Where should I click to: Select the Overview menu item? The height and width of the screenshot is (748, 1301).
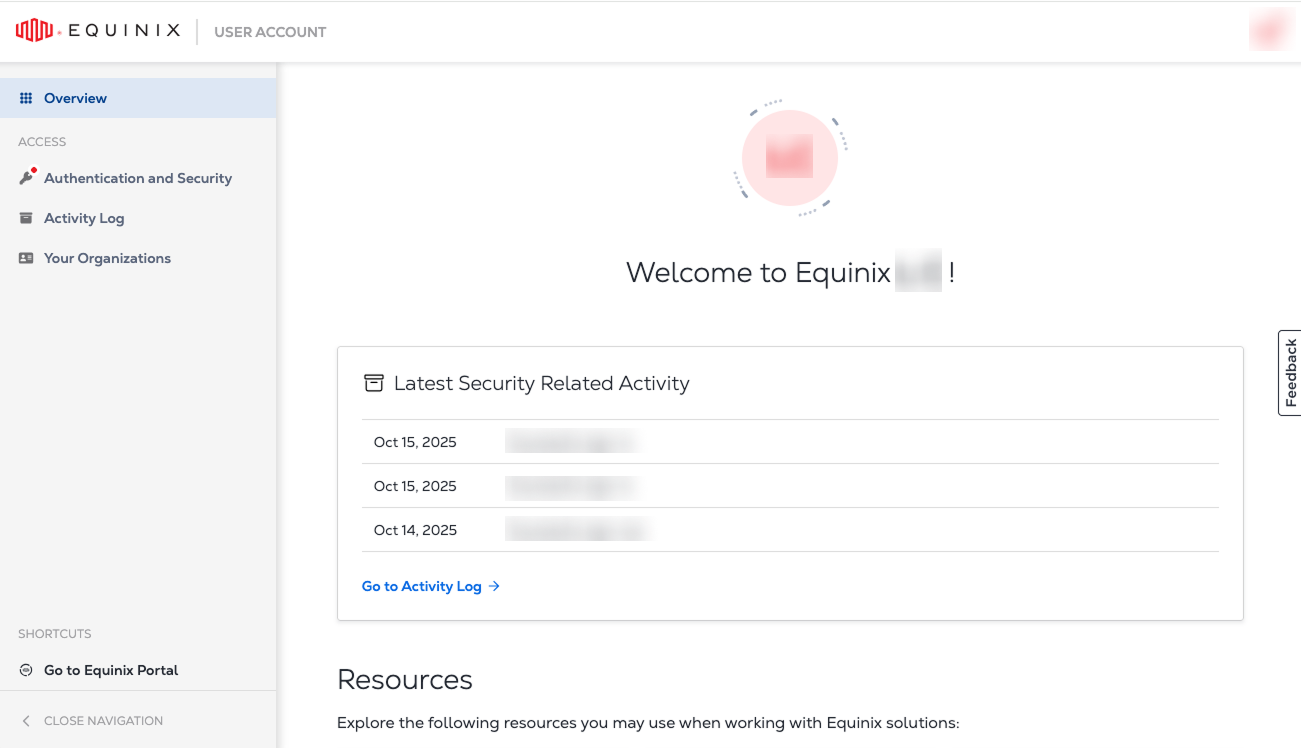[75, 98]
